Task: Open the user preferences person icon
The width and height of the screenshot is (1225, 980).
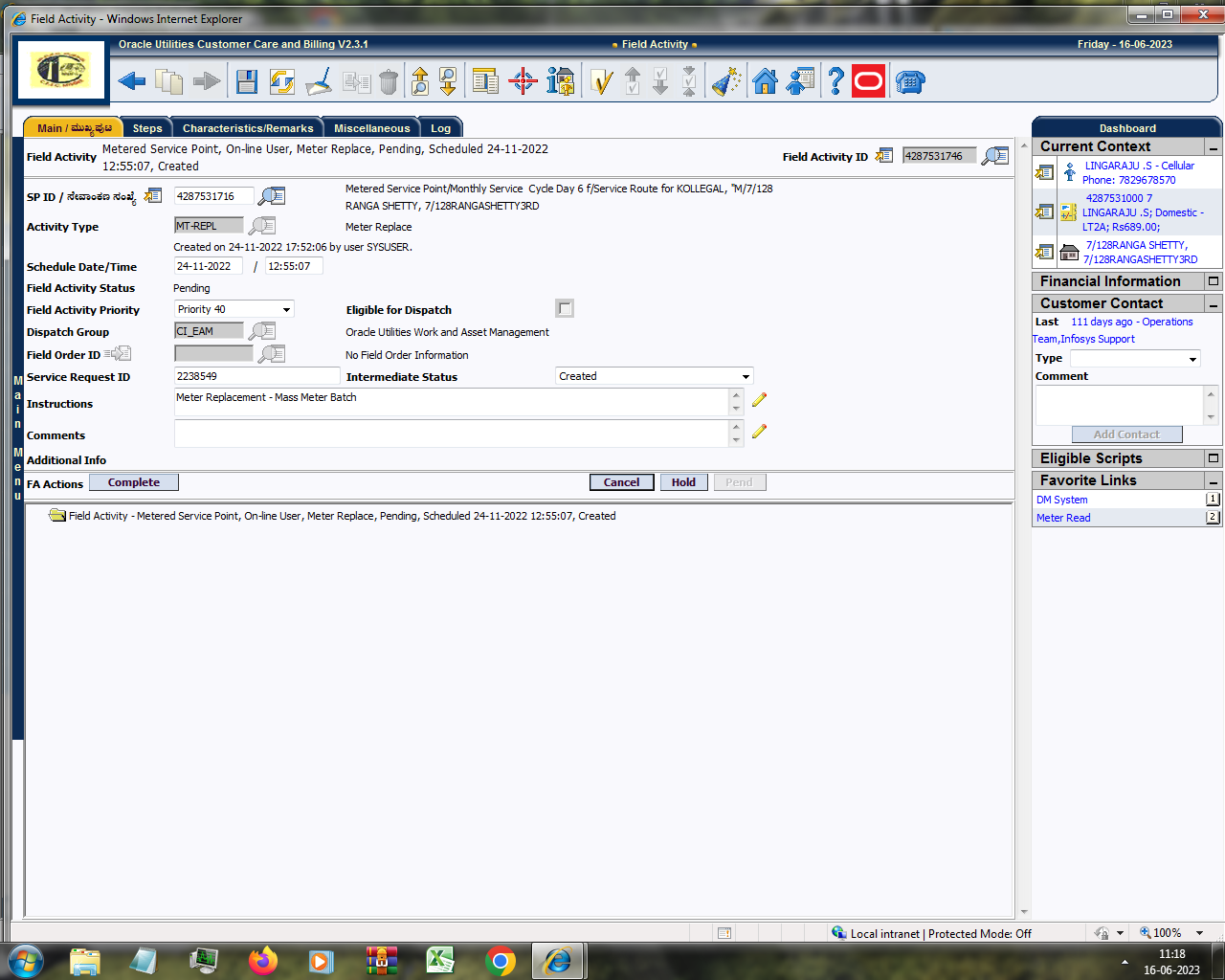Action: coord(800,82)
